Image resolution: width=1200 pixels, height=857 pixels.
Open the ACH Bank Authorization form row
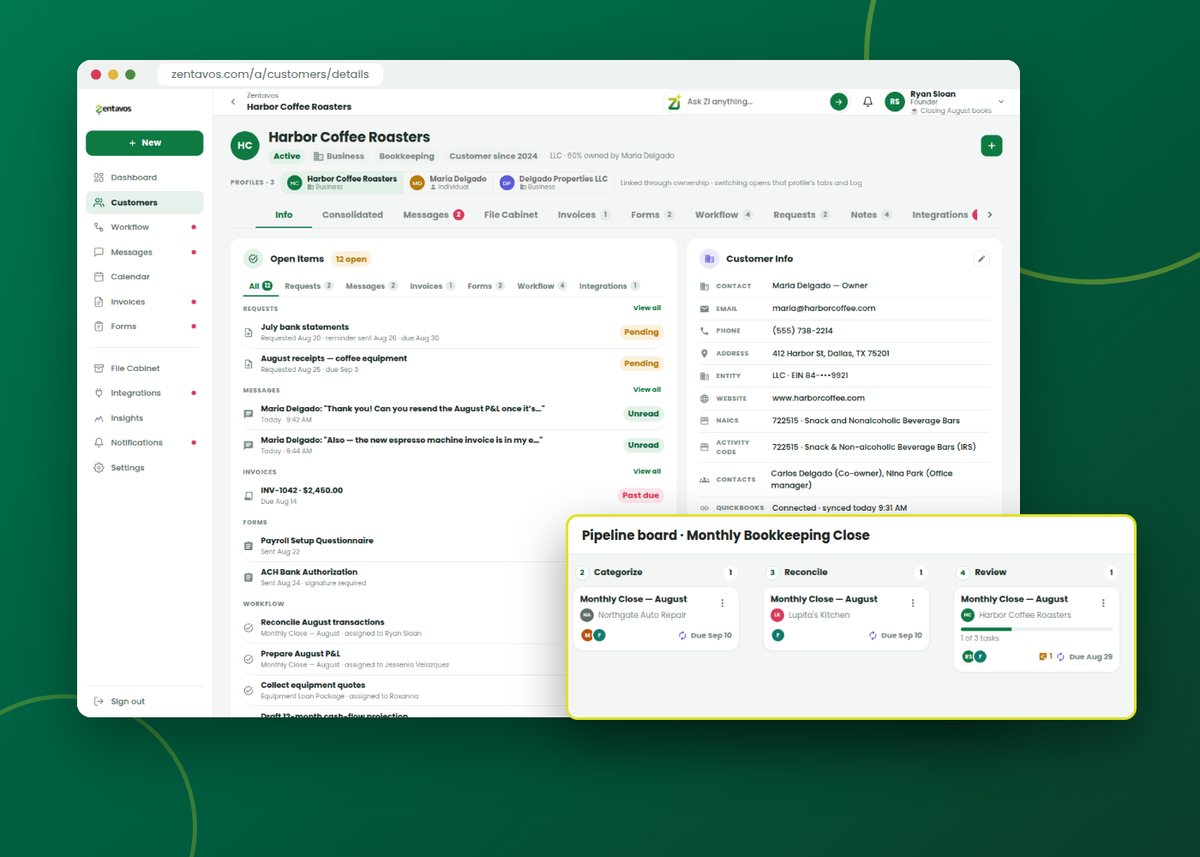pyautogui.click(x=405, y=577)
